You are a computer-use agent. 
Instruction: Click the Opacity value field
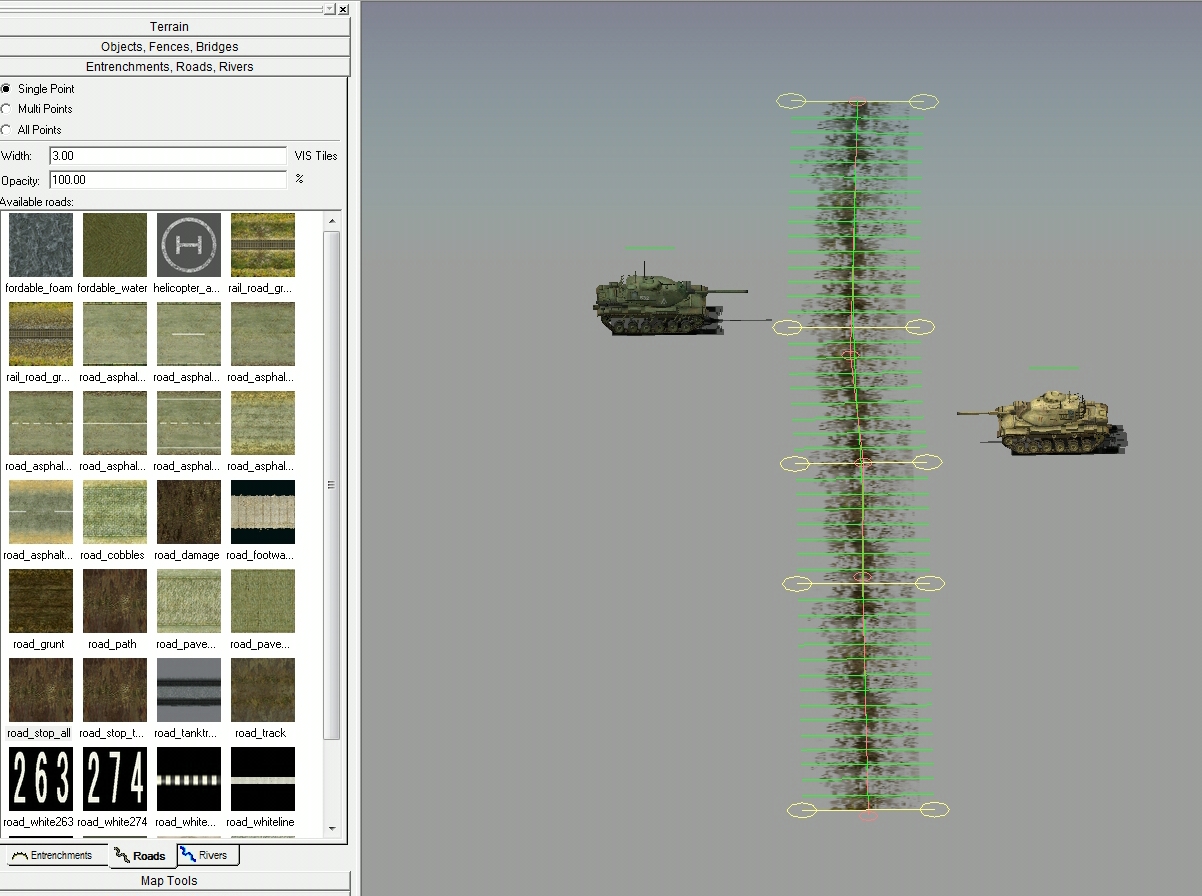(168, 180)
